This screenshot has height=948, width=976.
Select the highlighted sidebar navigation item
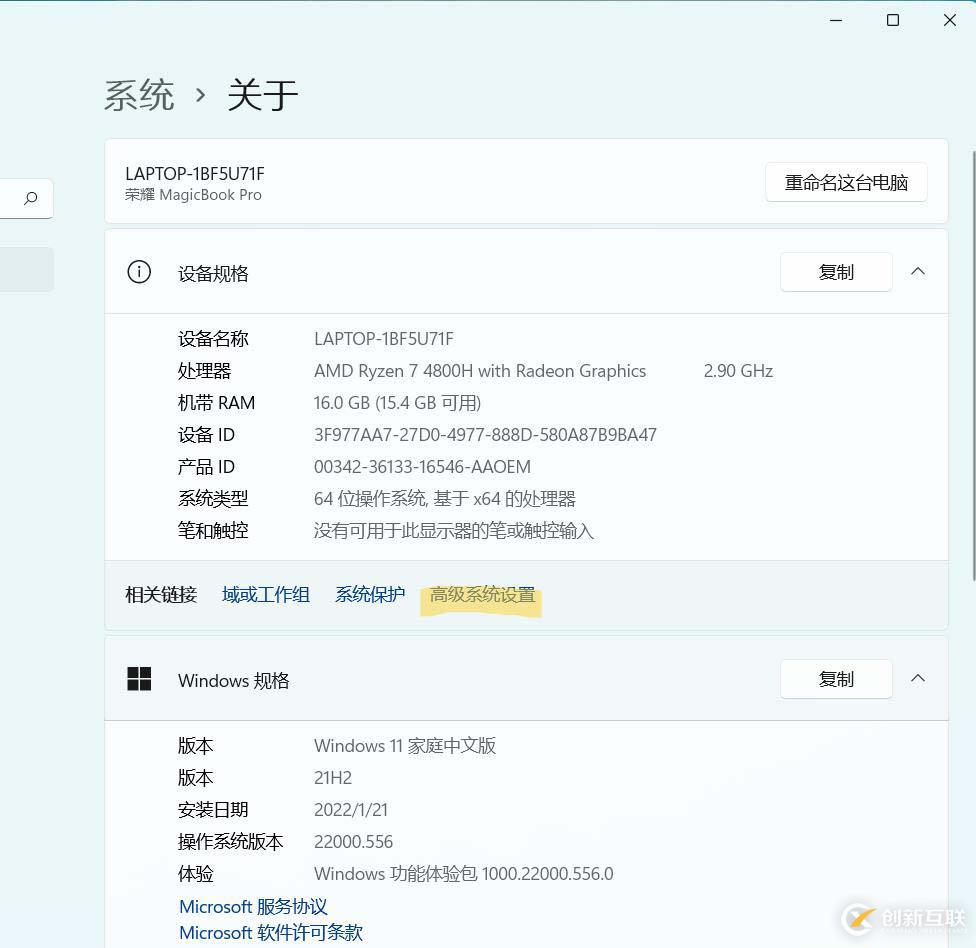click(x=27, y=269)
